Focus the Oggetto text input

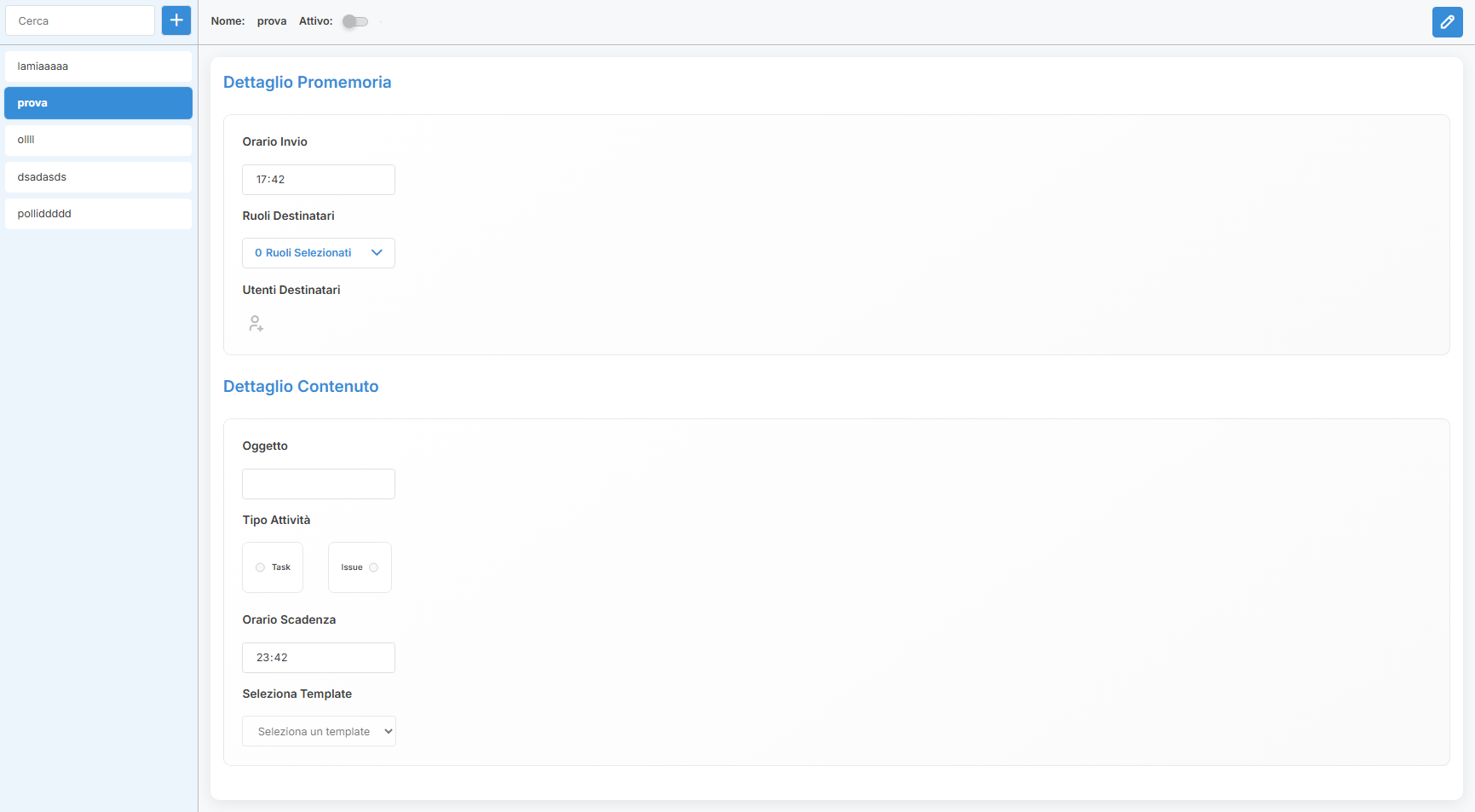319,484
